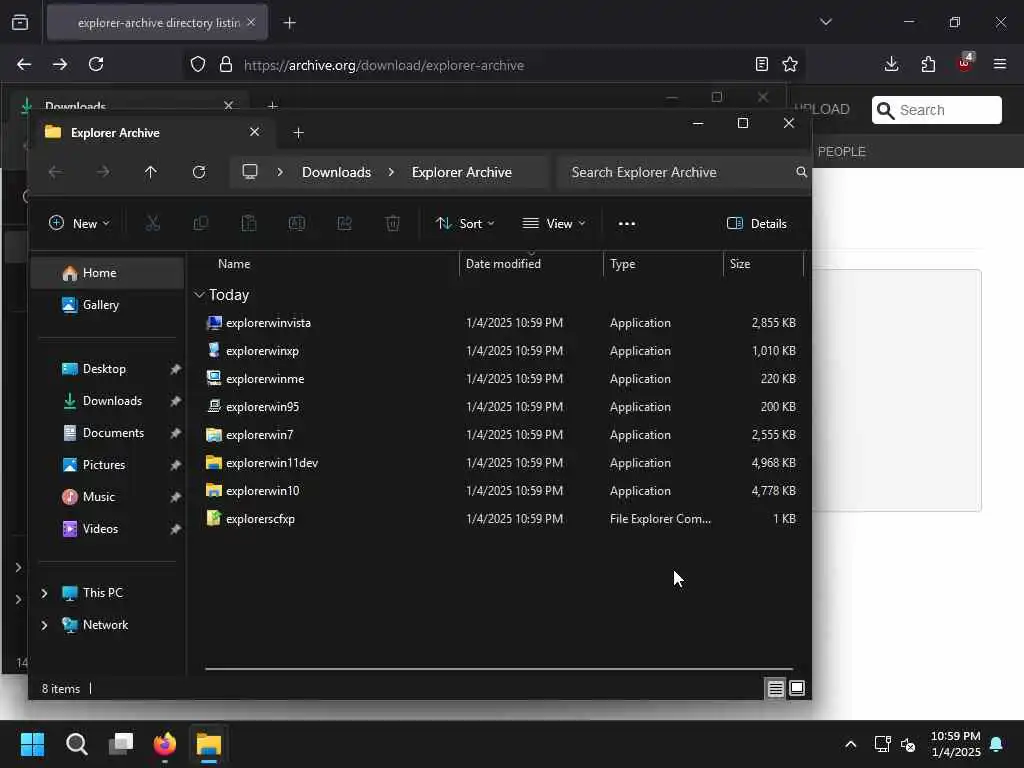Click the archive.org Search box
1024x768 pixels.
click(936, 110)
